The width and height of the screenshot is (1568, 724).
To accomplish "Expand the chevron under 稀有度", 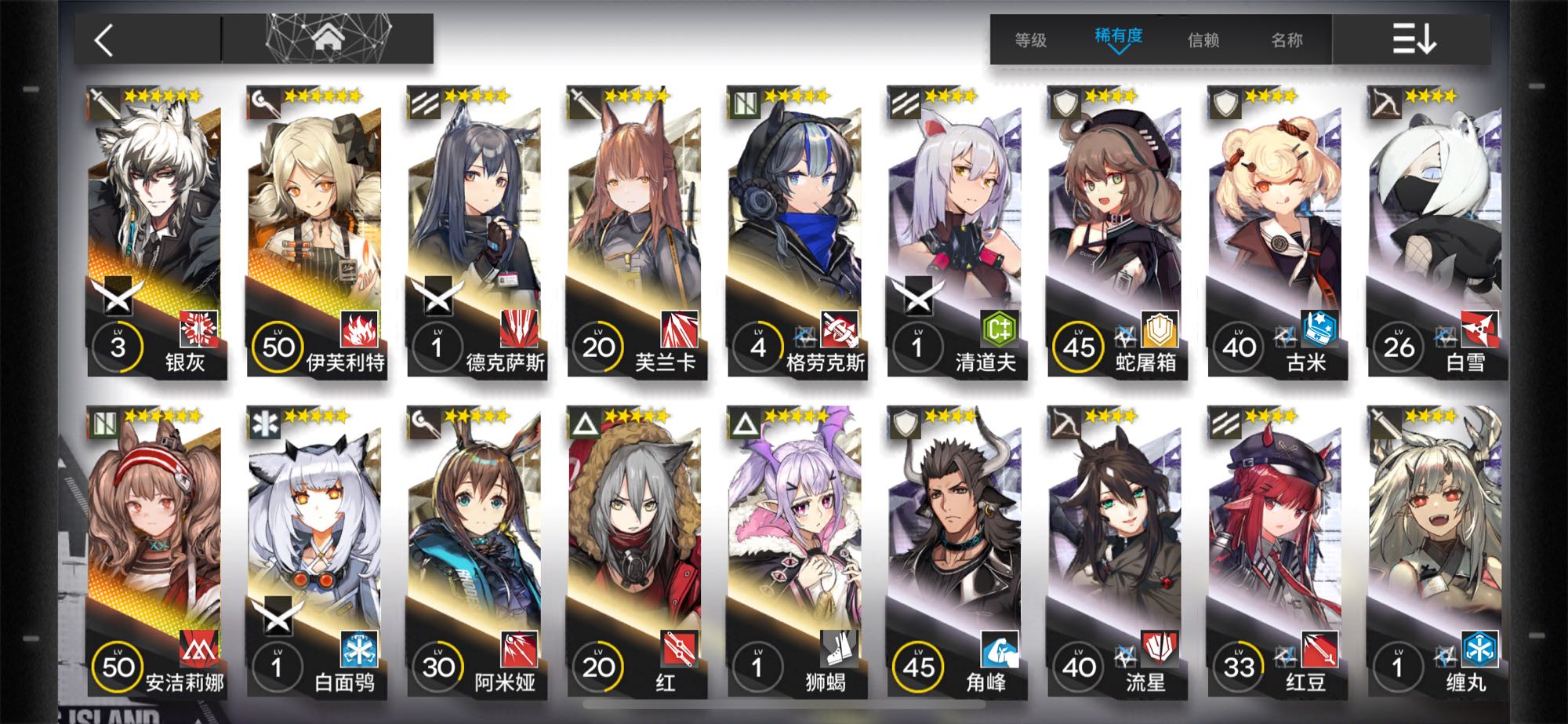I will 1119,50.
